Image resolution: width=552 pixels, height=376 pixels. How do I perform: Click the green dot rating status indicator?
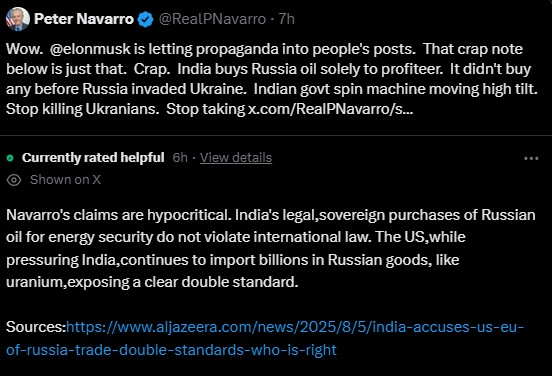pyautogui.click(x=10, y=158)
